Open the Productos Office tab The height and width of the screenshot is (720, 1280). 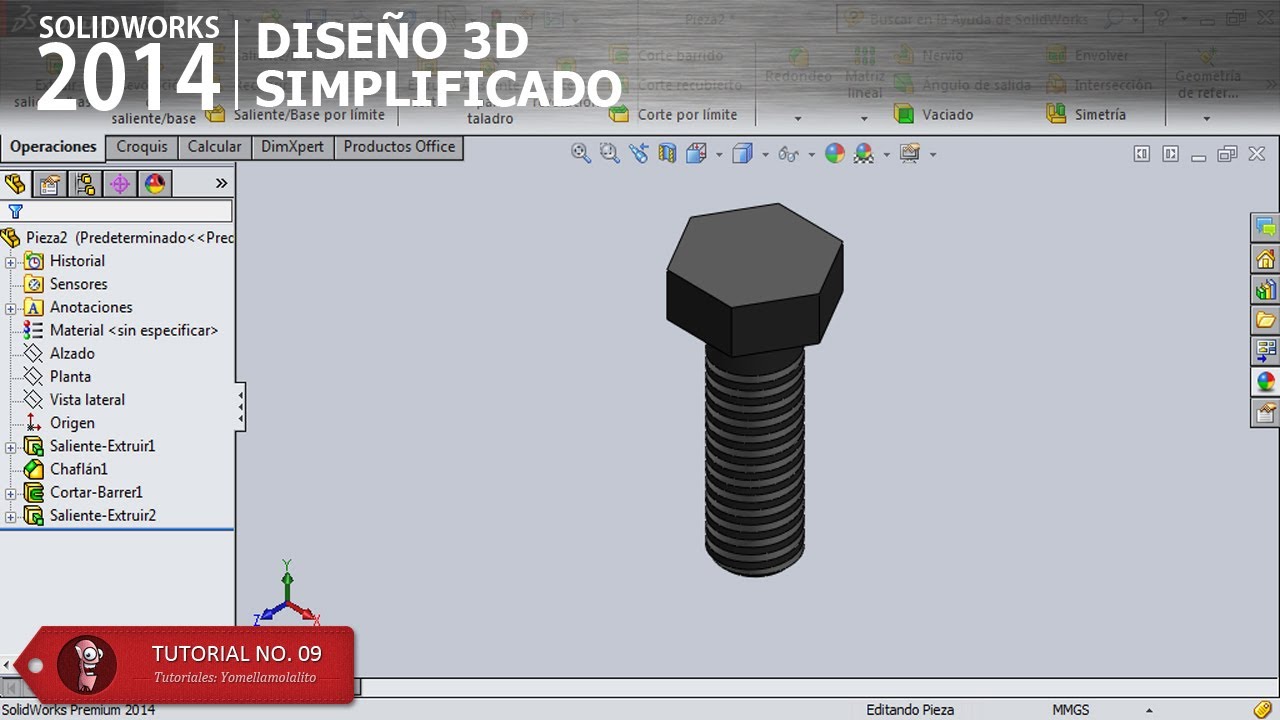coord(399,147)
